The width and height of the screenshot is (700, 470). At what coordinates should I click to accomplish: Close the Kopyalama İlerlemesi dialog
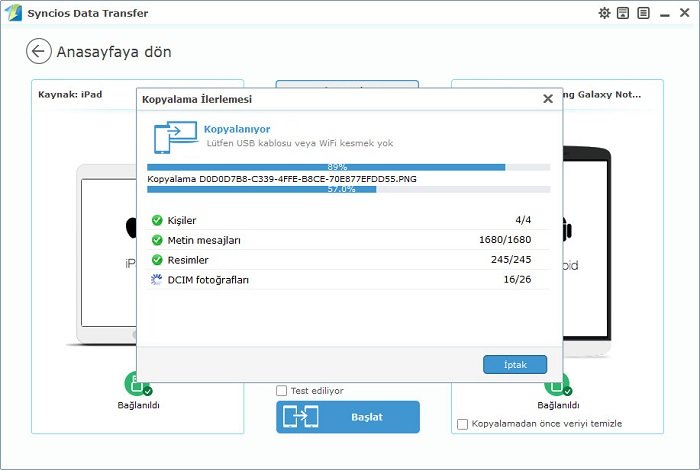click(x=548, y=99)
